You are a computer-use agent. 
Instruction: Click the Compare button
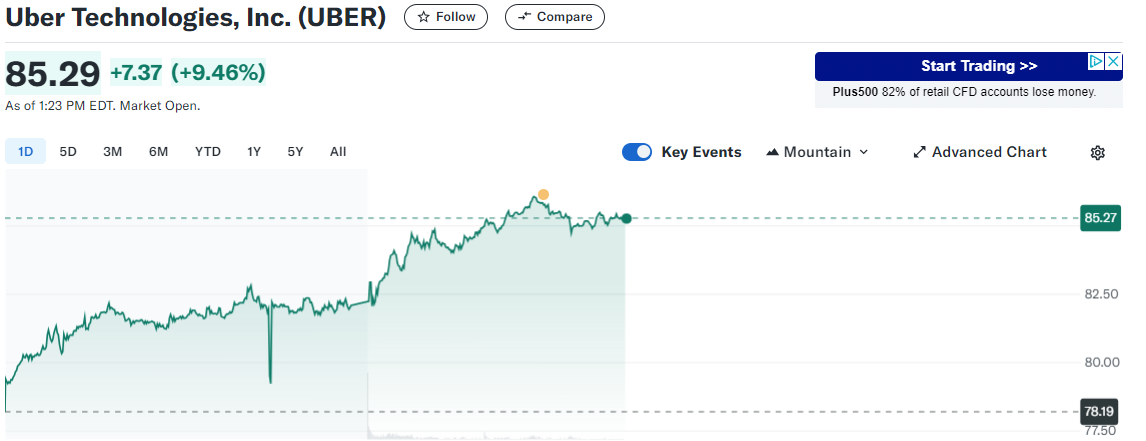(555, 17)
